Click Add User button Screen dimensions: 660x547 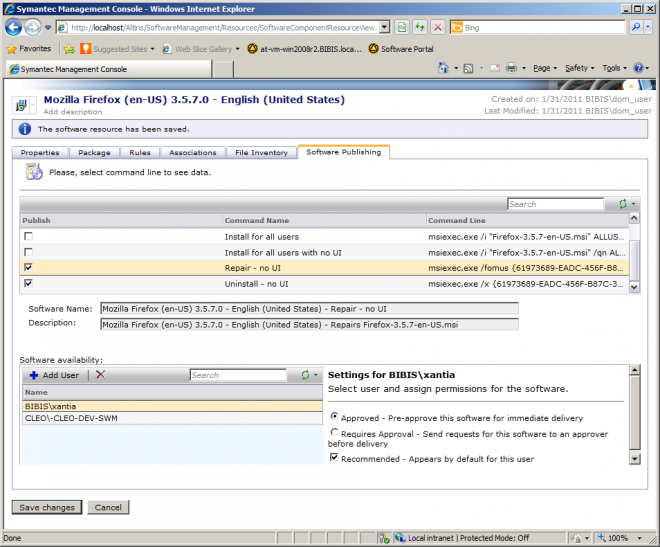point(54,375)
